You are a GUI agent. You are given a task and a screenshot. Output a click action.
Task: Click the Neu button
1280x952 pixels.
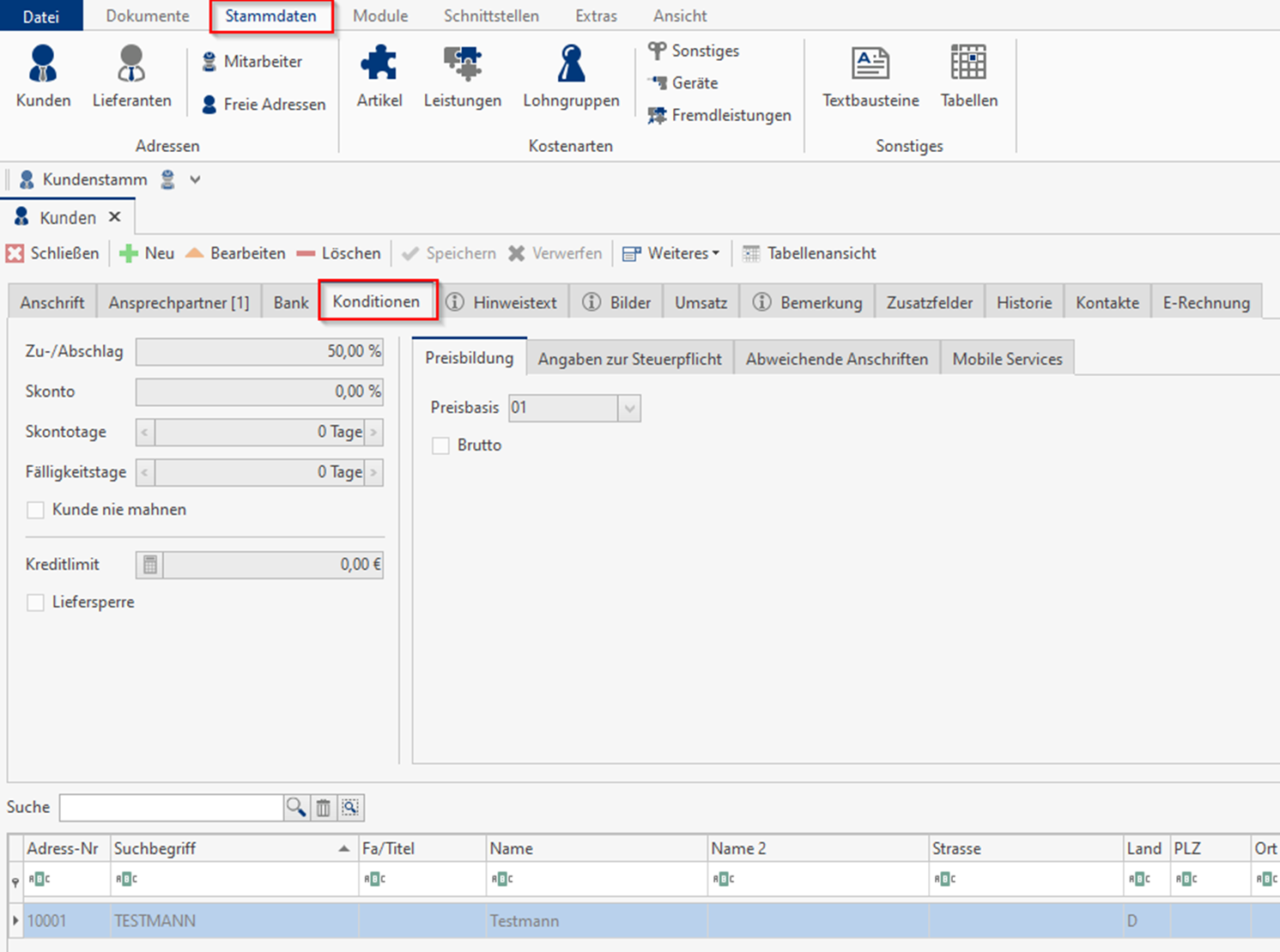point(148,253)
